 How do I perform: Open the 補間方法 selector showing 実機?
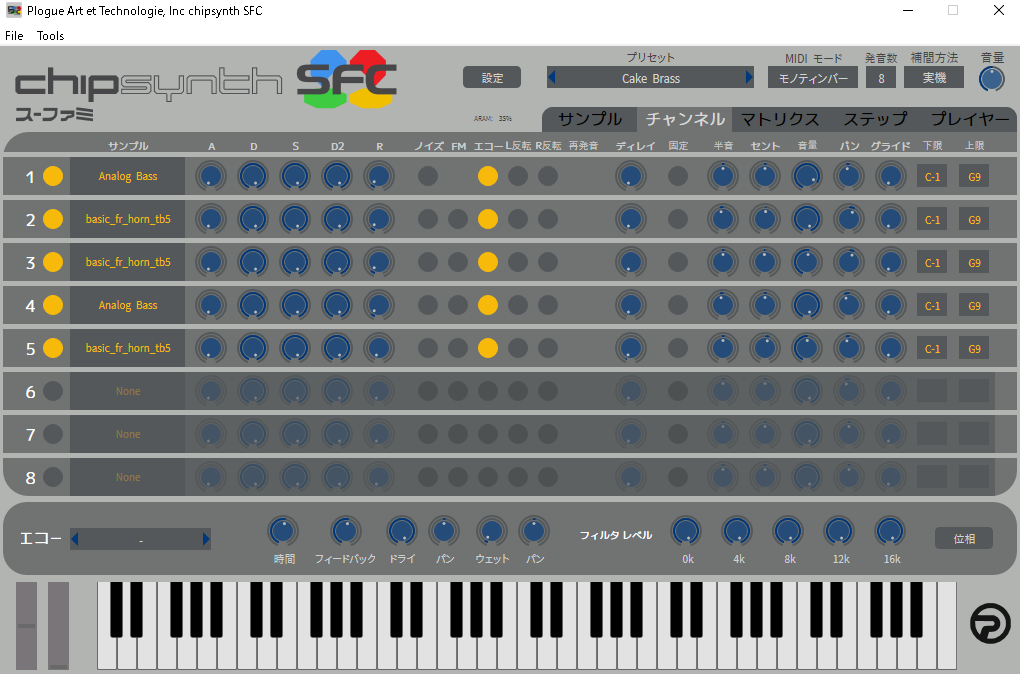coord(934,78)
